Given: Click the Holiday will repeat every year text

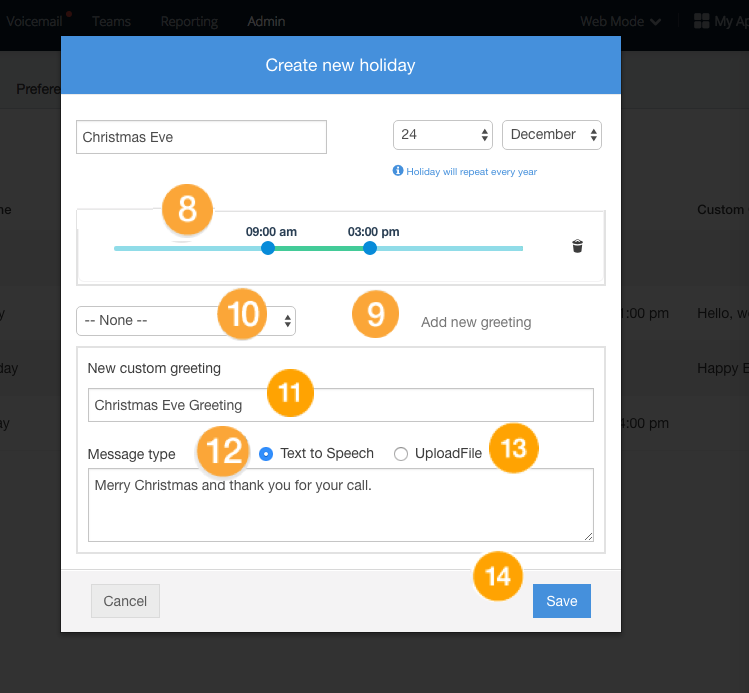Looking at the screenshot, I should (x=471, y=171).
